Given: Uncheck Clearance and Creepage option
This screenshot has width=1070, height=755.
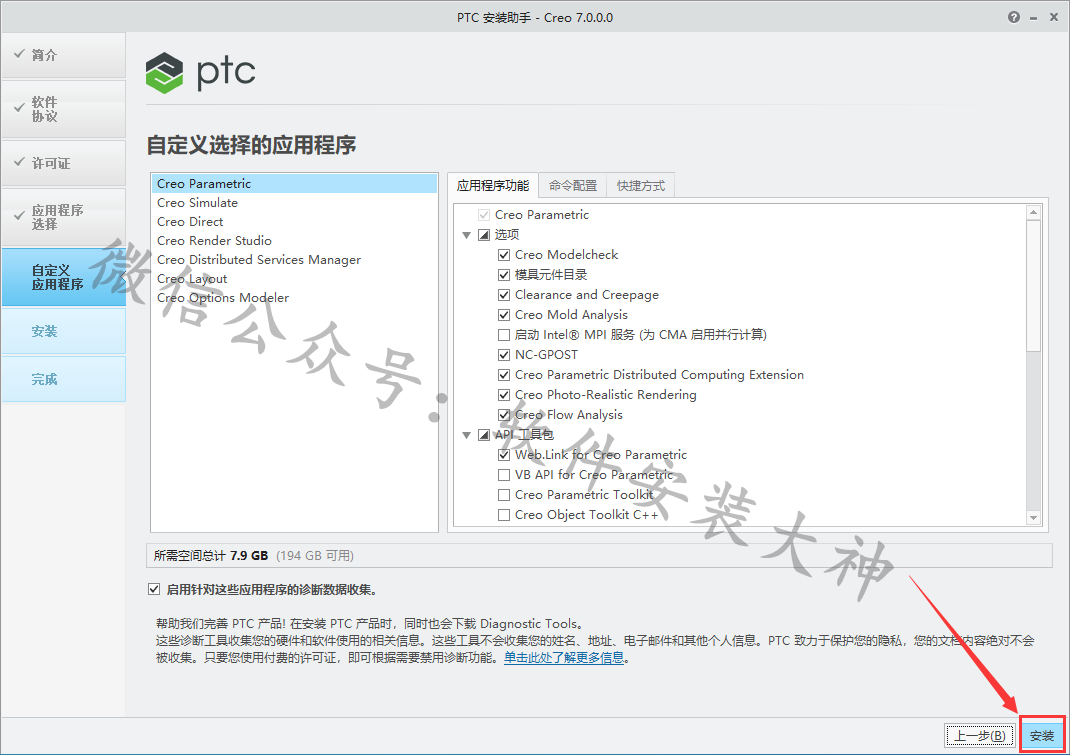Looking at the screenshot, I should point(504,295).
